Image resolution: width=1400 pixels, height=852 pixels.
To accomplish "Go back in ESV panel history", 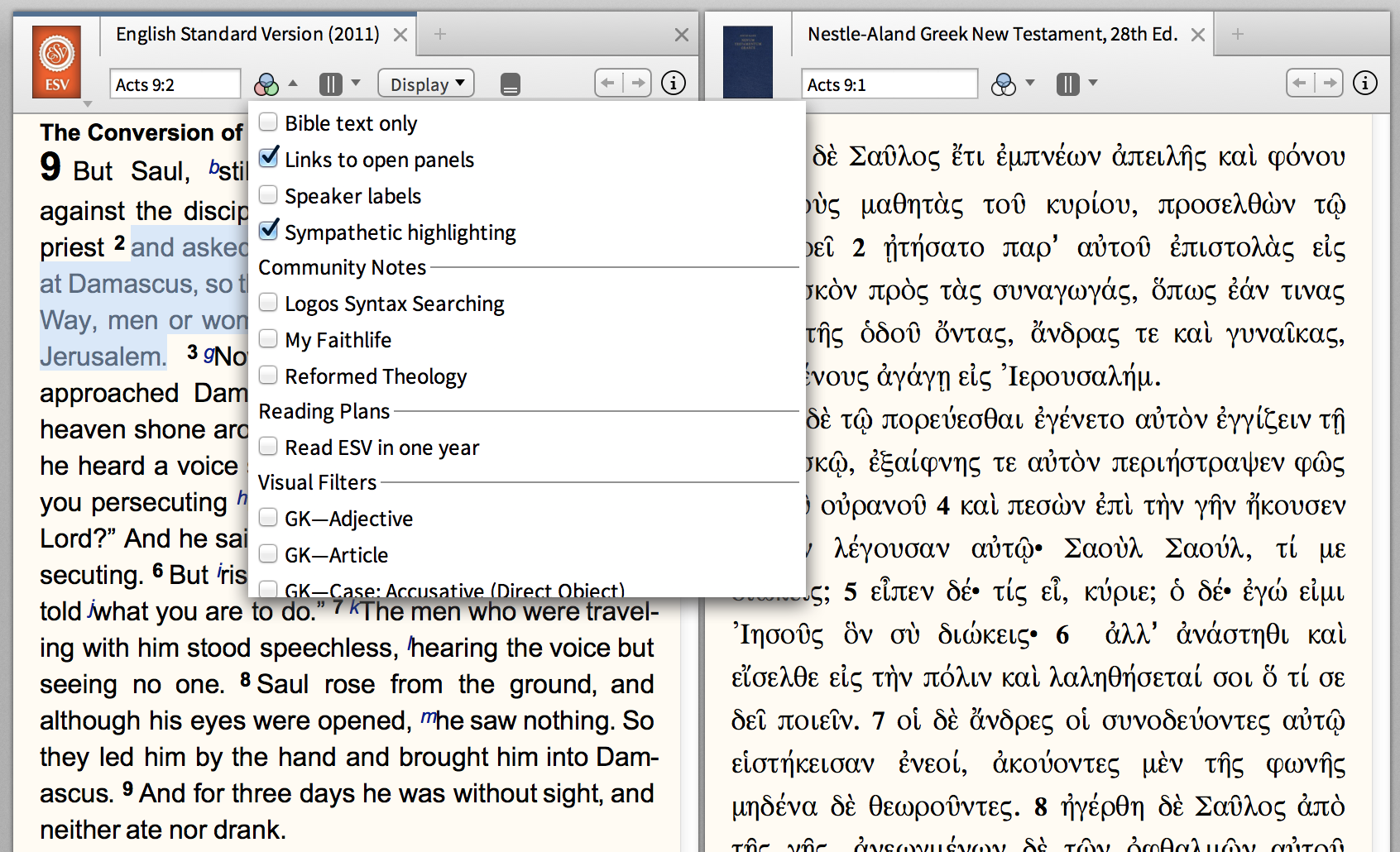I will 609,83.
